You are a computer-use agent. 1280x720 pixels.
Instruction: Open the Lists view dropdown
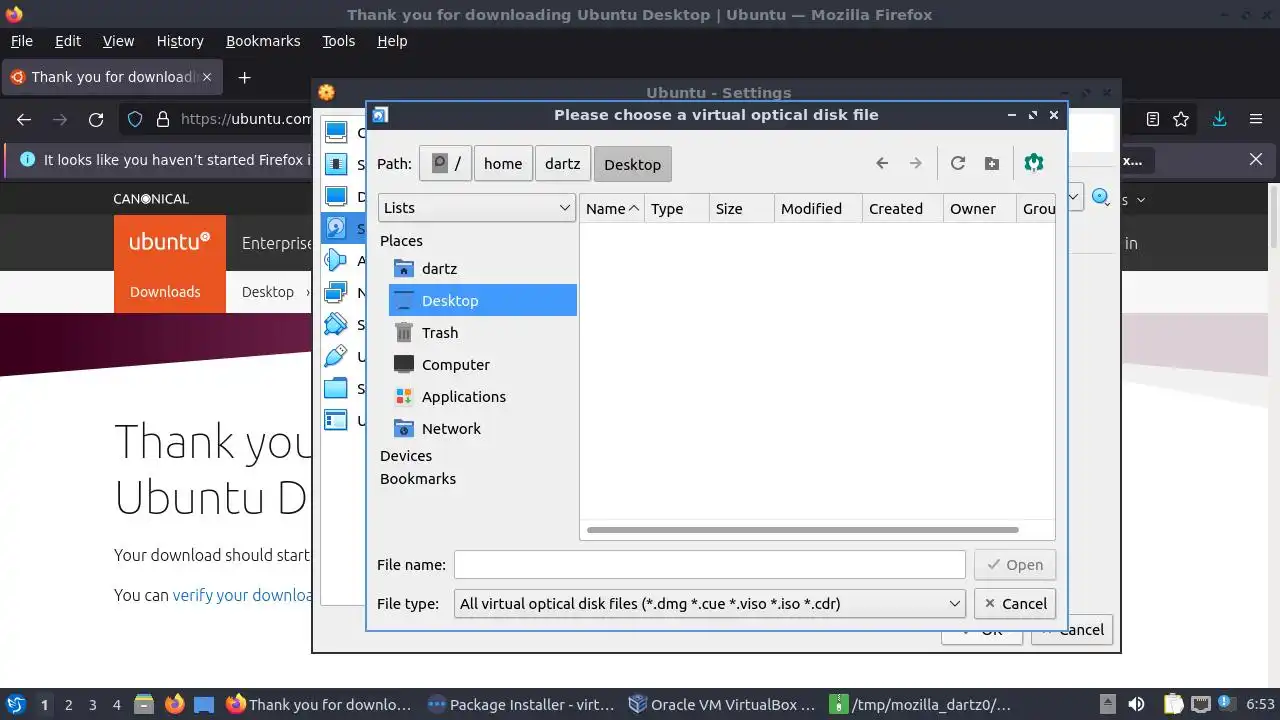click(477, 208)
